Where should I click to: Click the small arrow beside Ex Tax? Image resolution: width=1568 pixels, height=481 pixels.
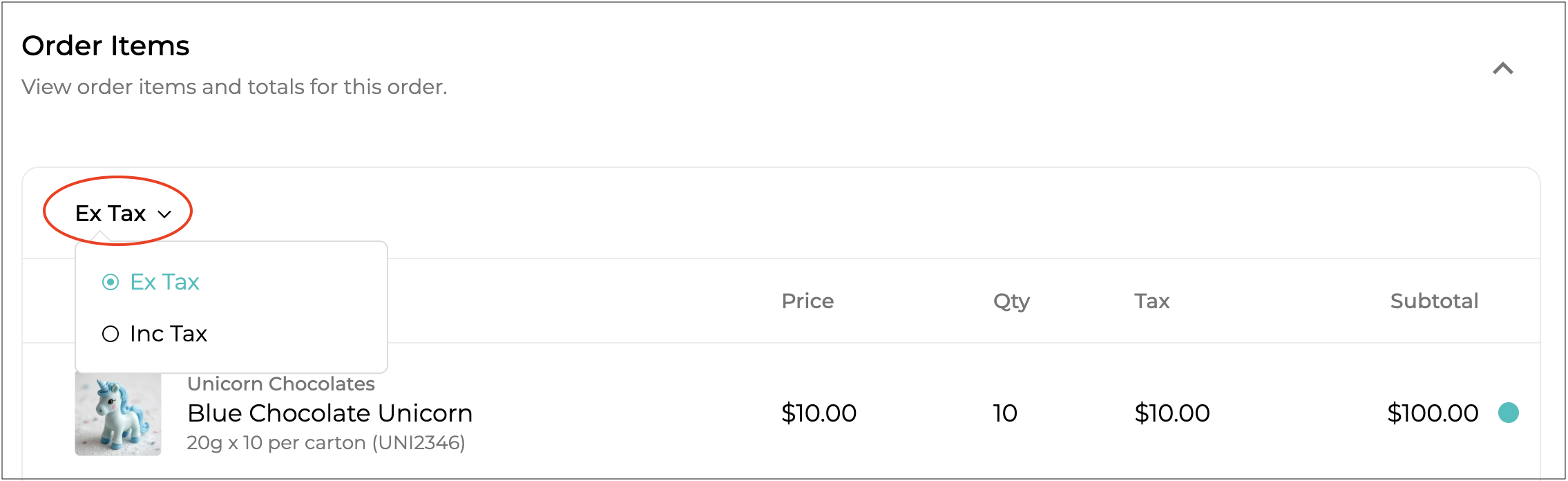tap(164, 214)
